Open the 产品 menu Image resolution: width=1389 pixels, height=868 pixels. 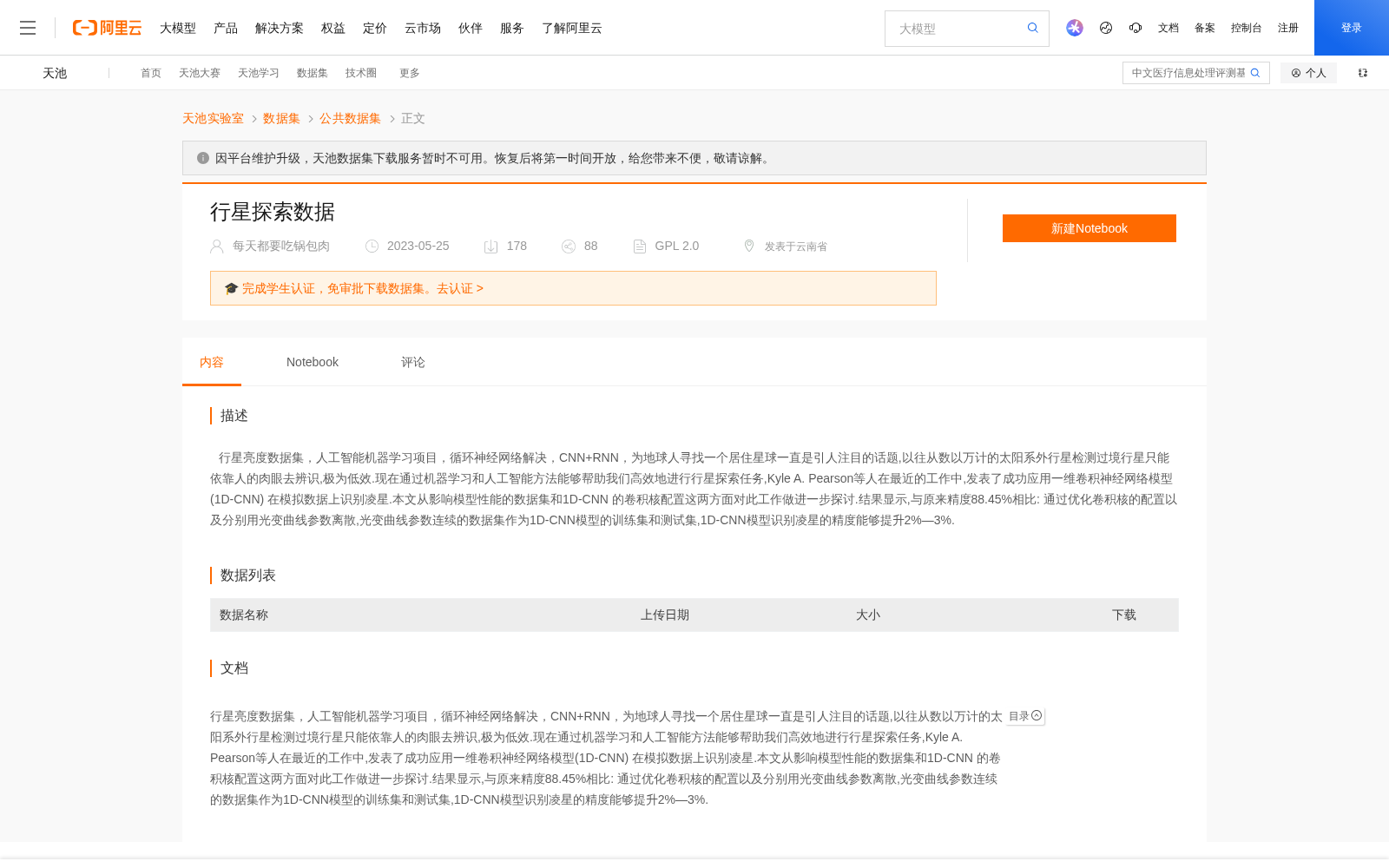tap(226, 28)
